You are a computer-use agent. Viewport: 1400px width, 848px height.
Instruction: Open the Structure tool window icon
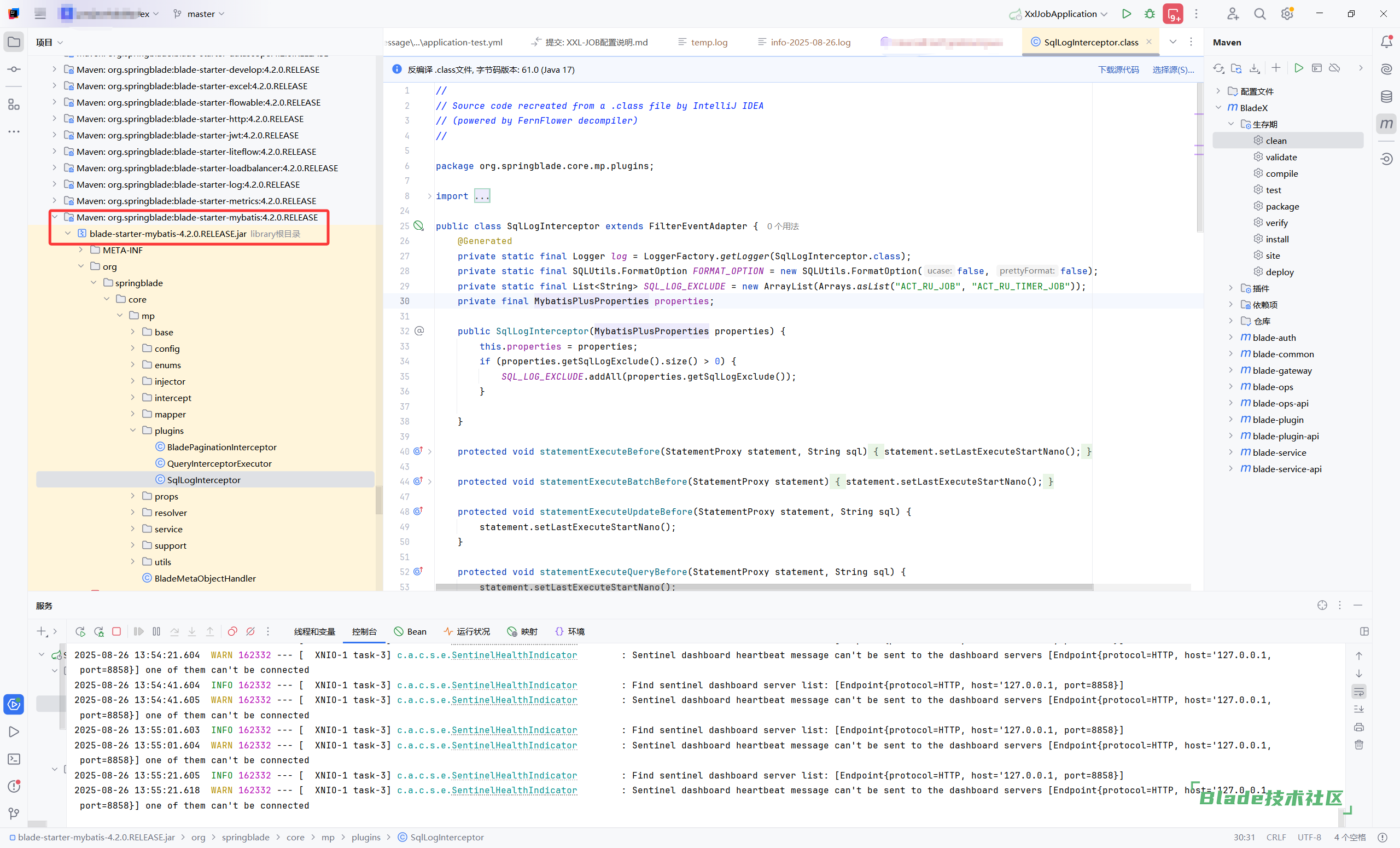(14, 104)
